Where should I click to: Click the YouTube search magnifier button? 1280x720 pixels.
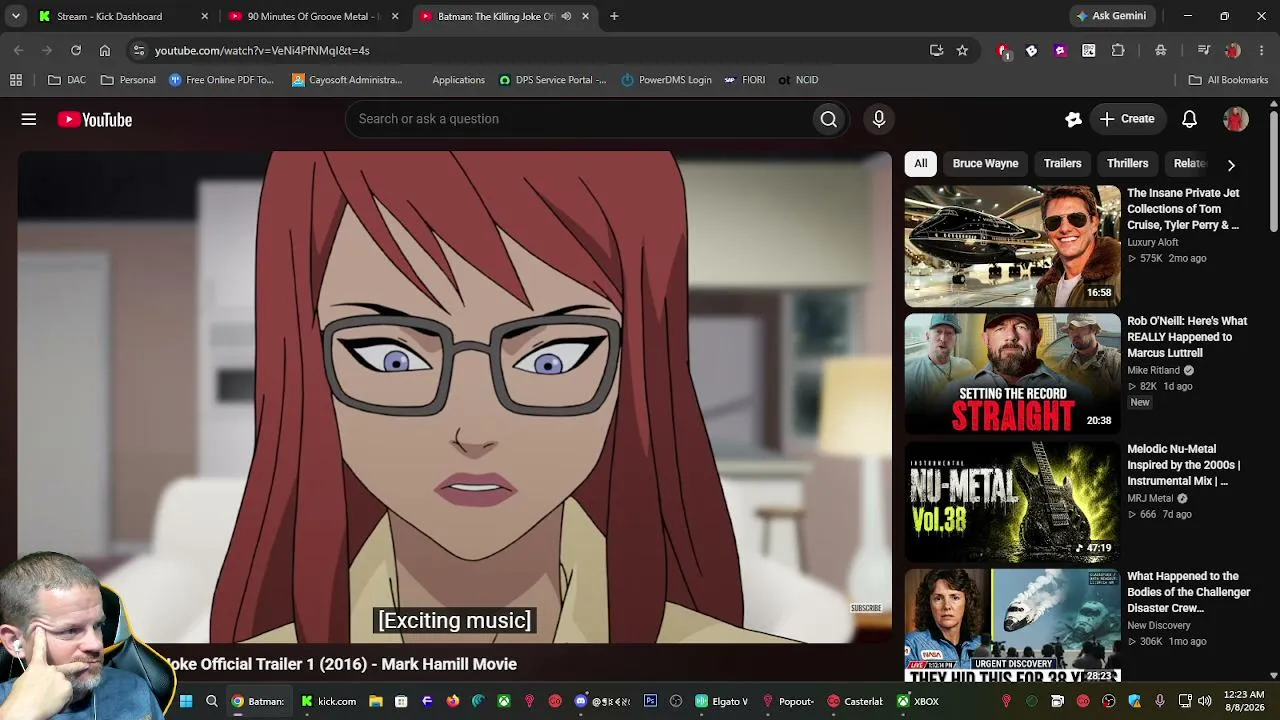pos(829,119)
